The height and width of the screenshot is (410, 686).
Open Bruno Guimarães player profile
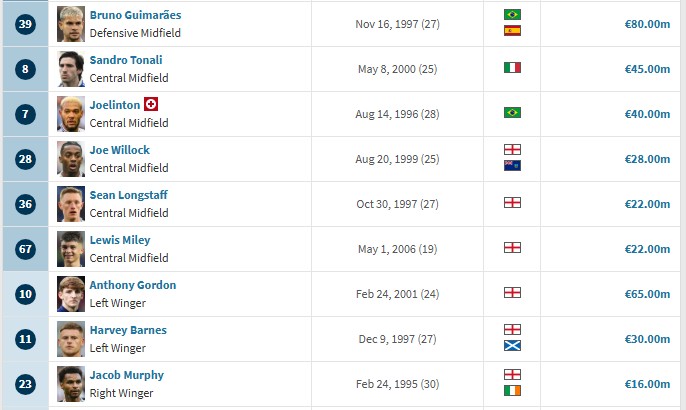tap(135, 15)
